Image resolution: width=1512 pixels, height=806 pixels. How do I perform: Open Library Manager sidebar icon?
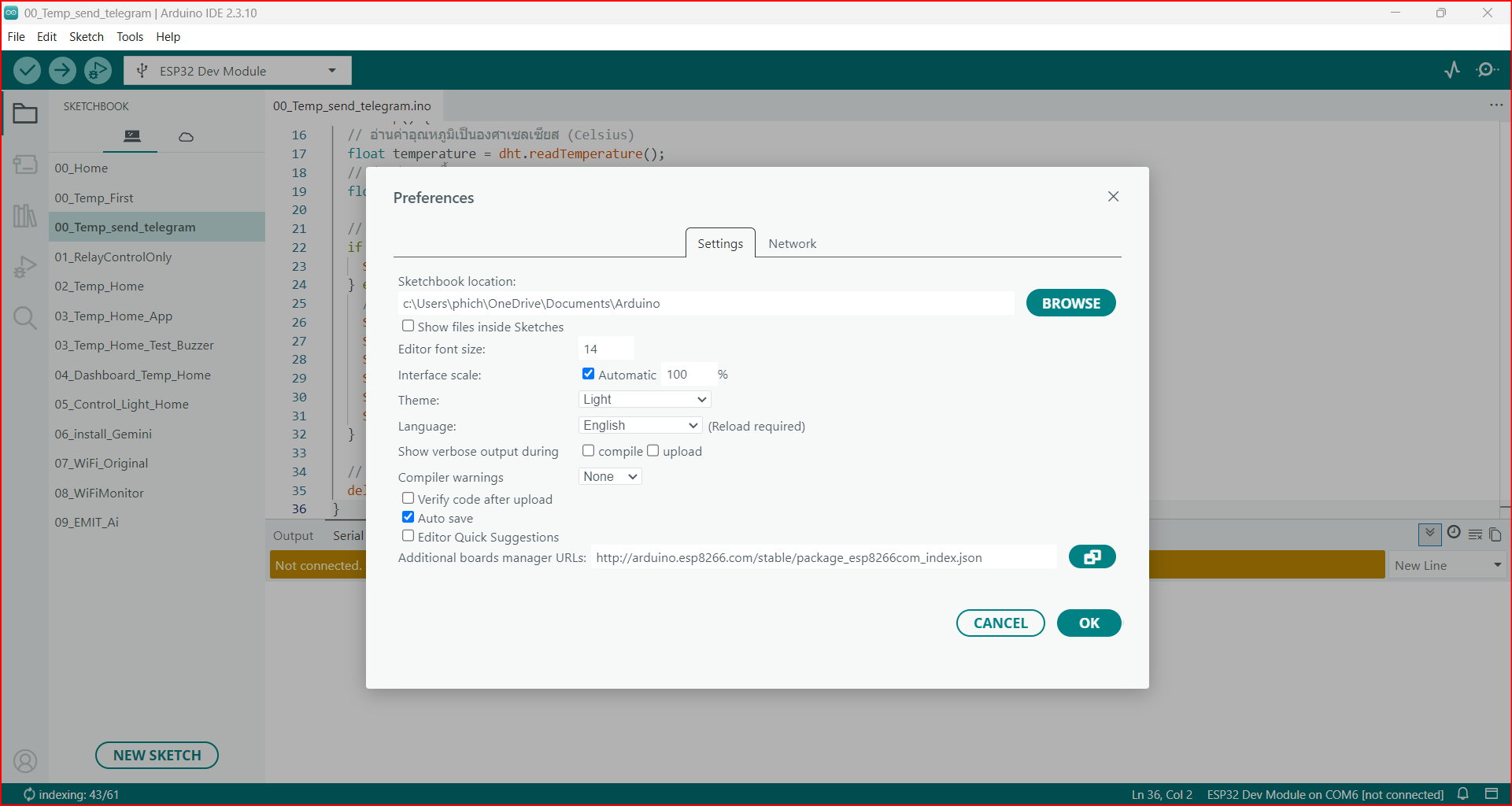25,216
